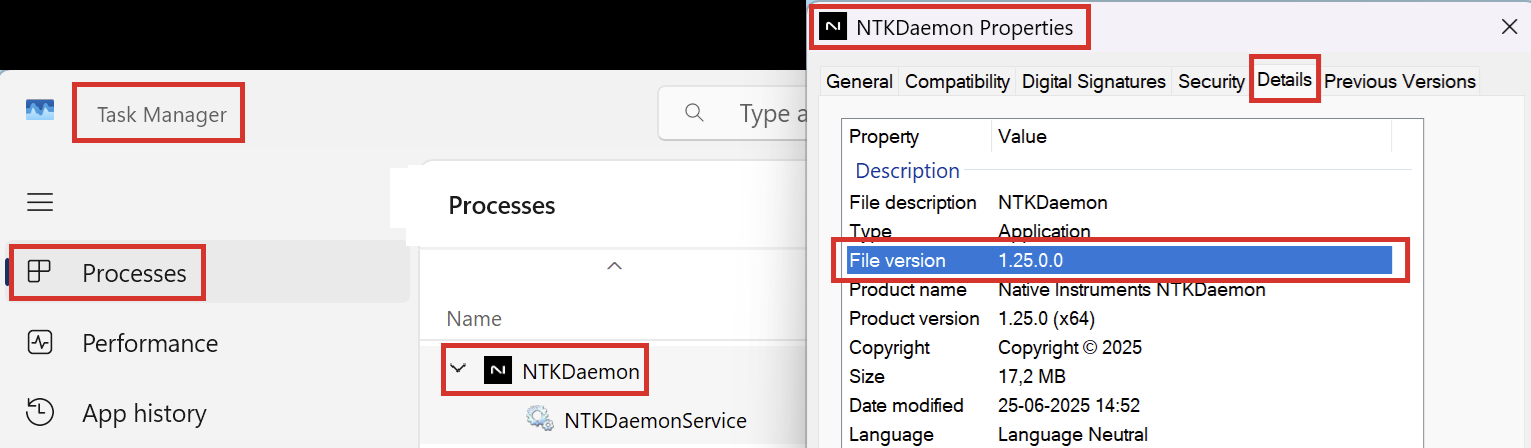Image resolution: width=1531 pixels, height=448 pixels.
Task: Click the Task Manager search field
Action: click(733, 113)
